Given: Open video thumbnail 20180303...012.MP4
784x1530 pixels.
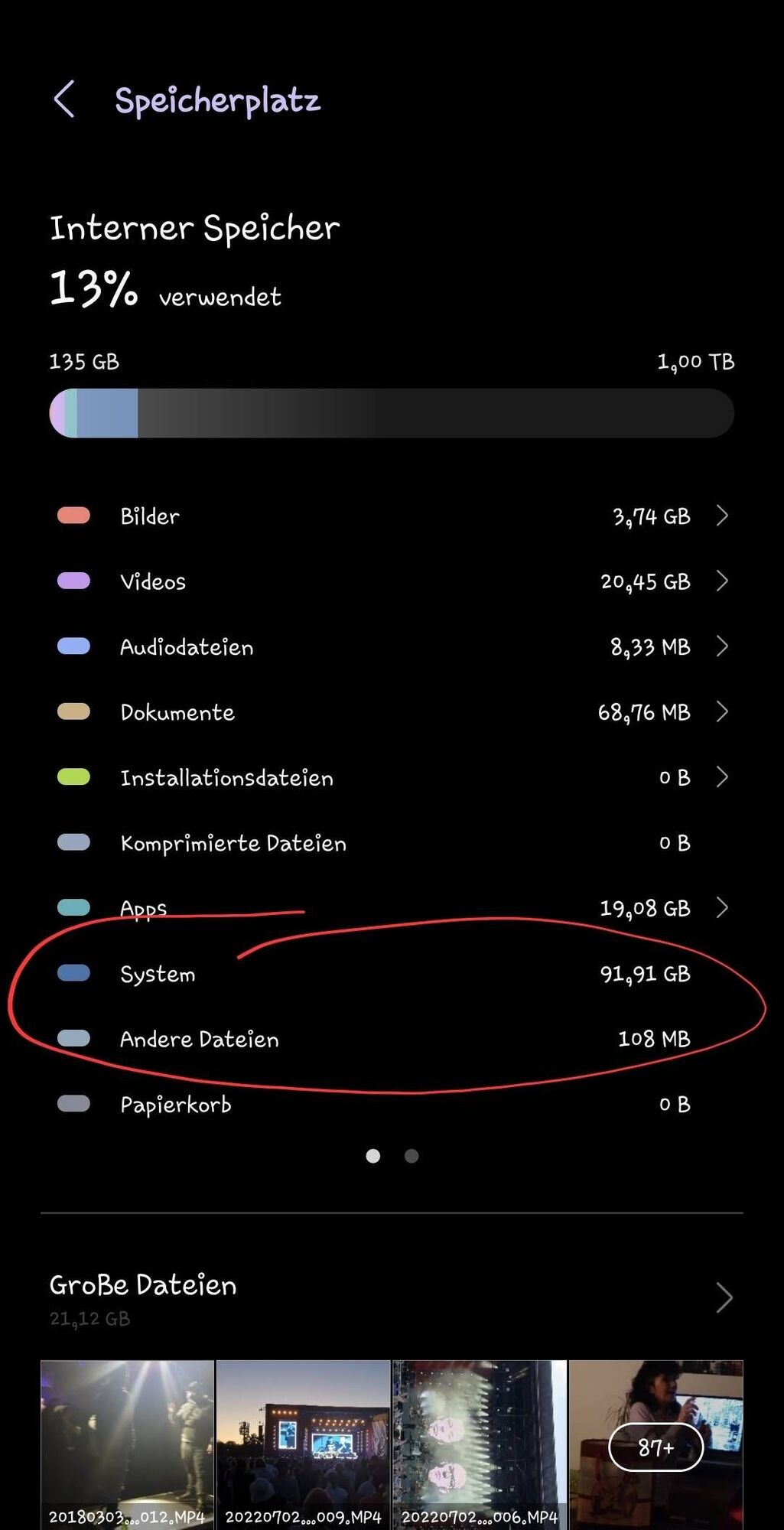Looking at the screenshot, I should (127, 1444).
